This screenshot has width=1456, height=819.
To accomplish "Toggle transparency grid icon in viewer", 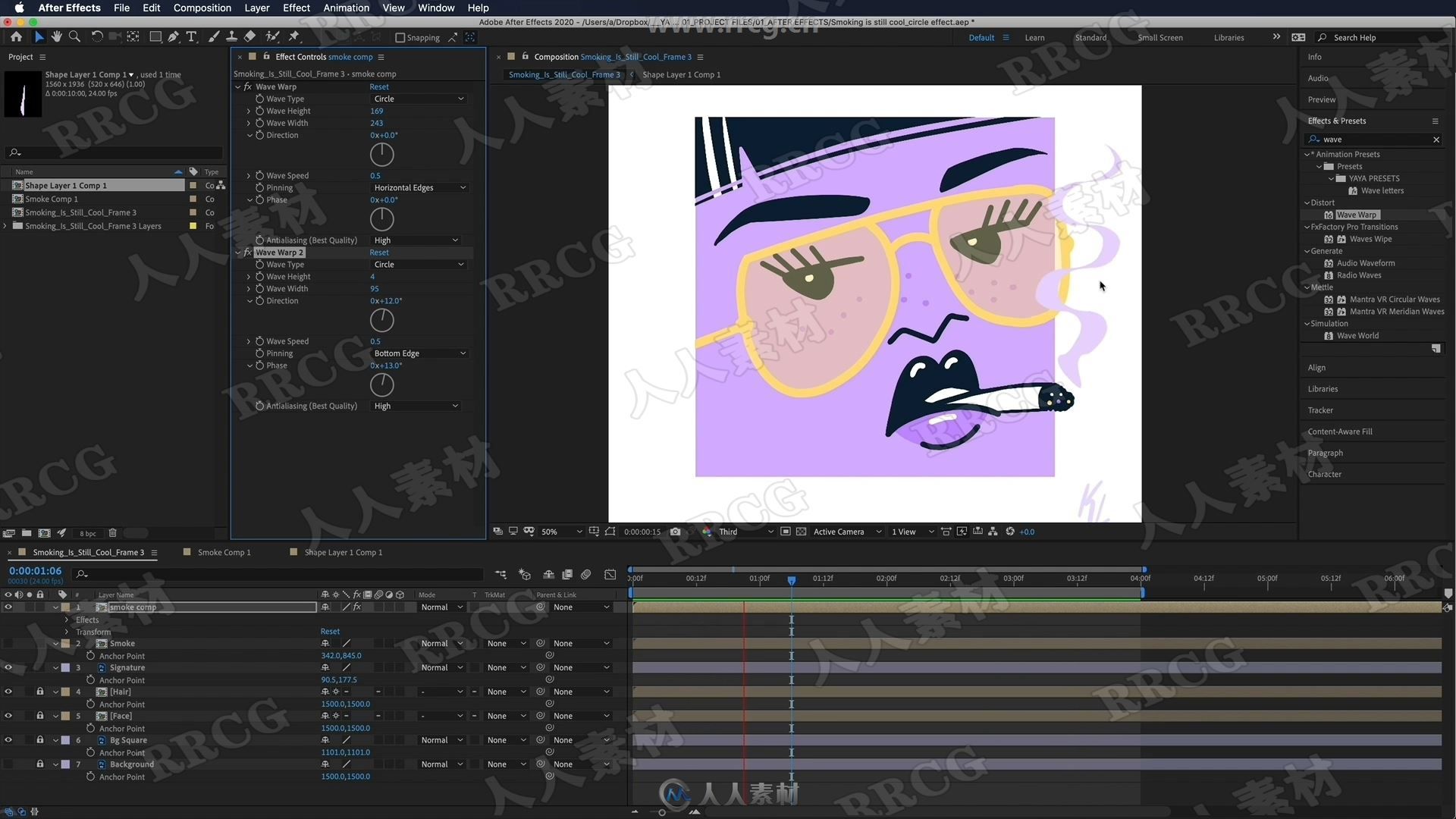I will click(801, 532).
